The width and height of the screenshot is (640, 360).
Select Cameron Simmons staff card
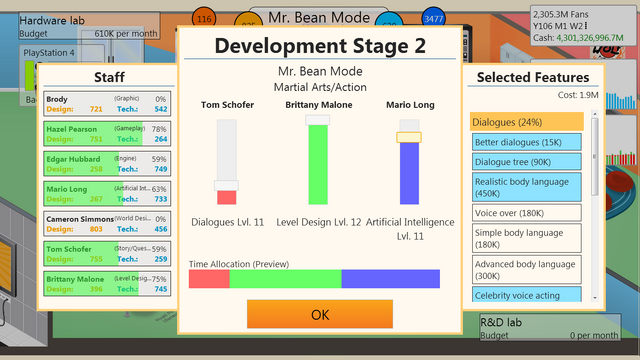tap(107, 224)
